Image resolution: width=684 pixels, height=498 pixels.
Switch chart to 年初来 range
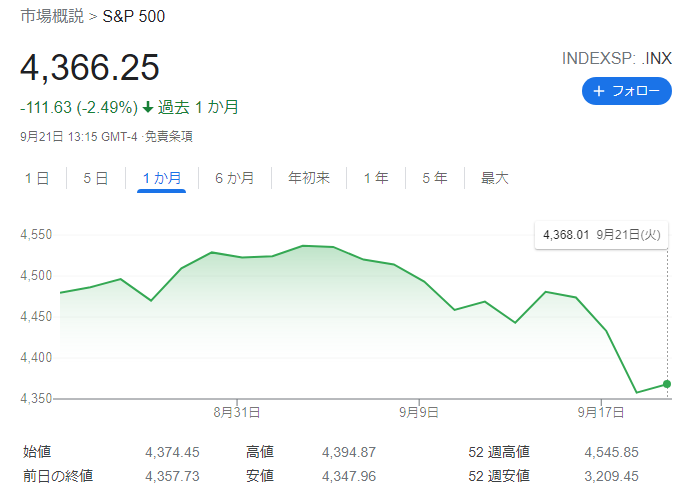(x=309, y=178)
